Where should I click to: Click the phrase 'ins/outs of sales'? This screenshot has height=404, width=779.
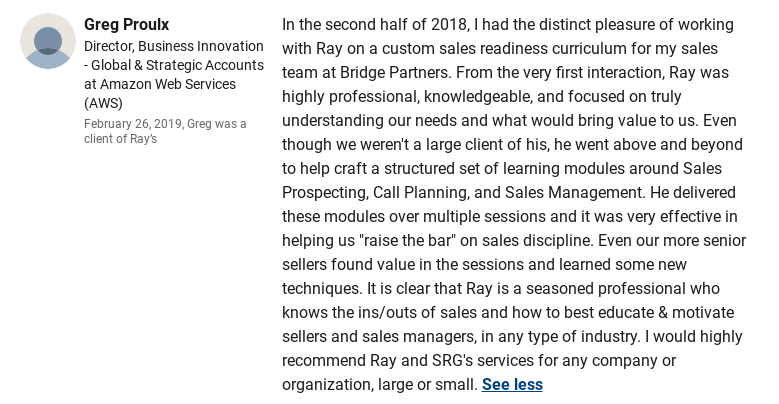(417, 313)
